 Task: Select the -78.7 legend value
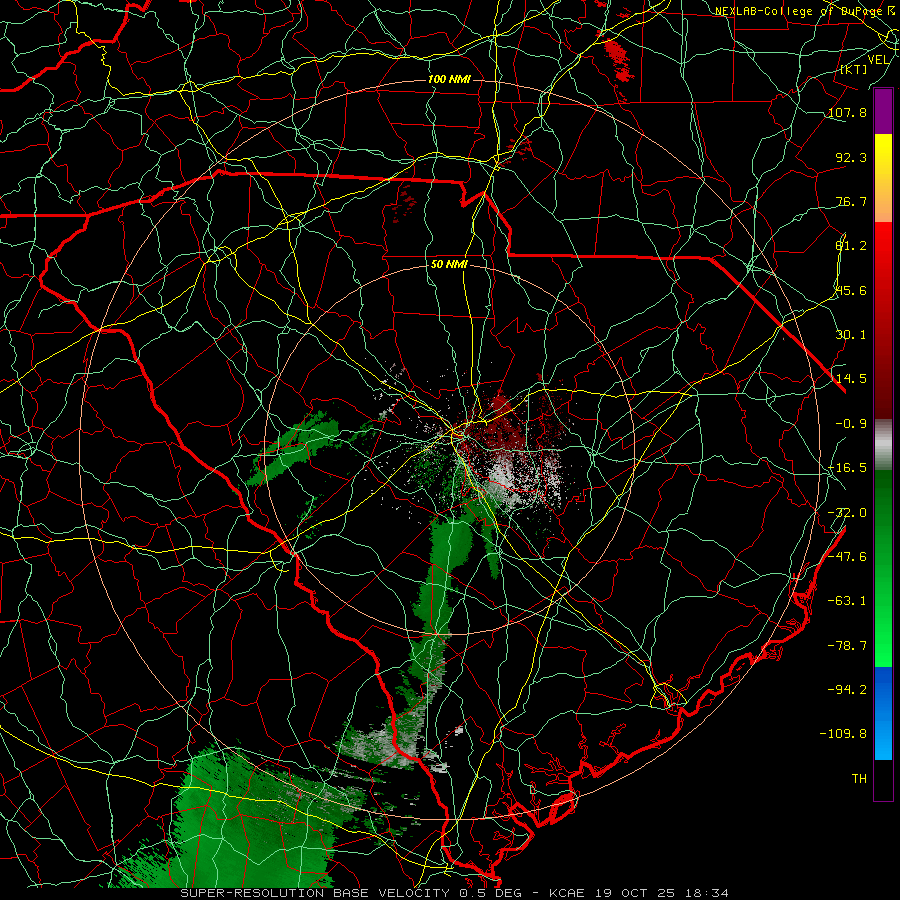(847, 646)
